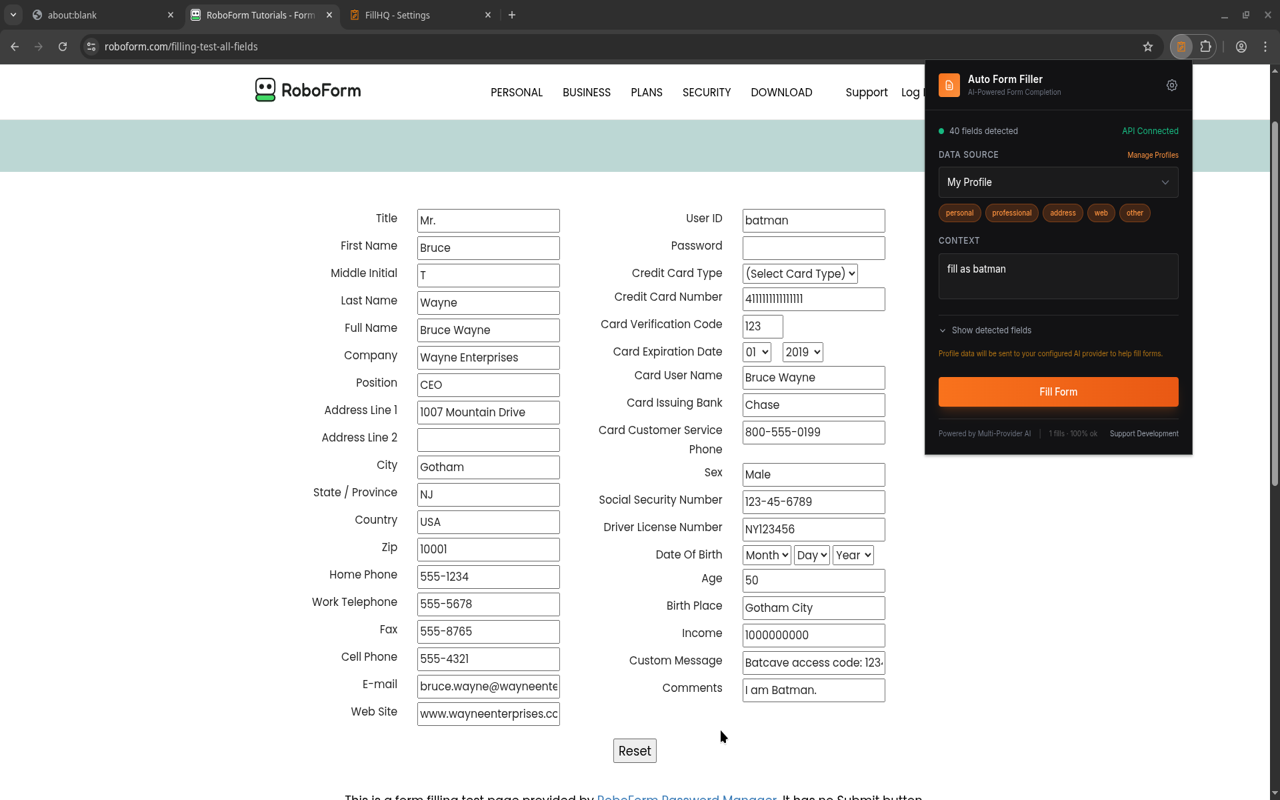
Task: Click the Web Site field
Action: [x=488, y=714]
